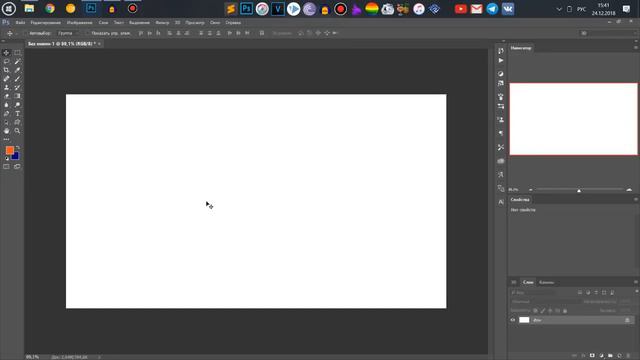Open Chrome from the taskbar

50,9
